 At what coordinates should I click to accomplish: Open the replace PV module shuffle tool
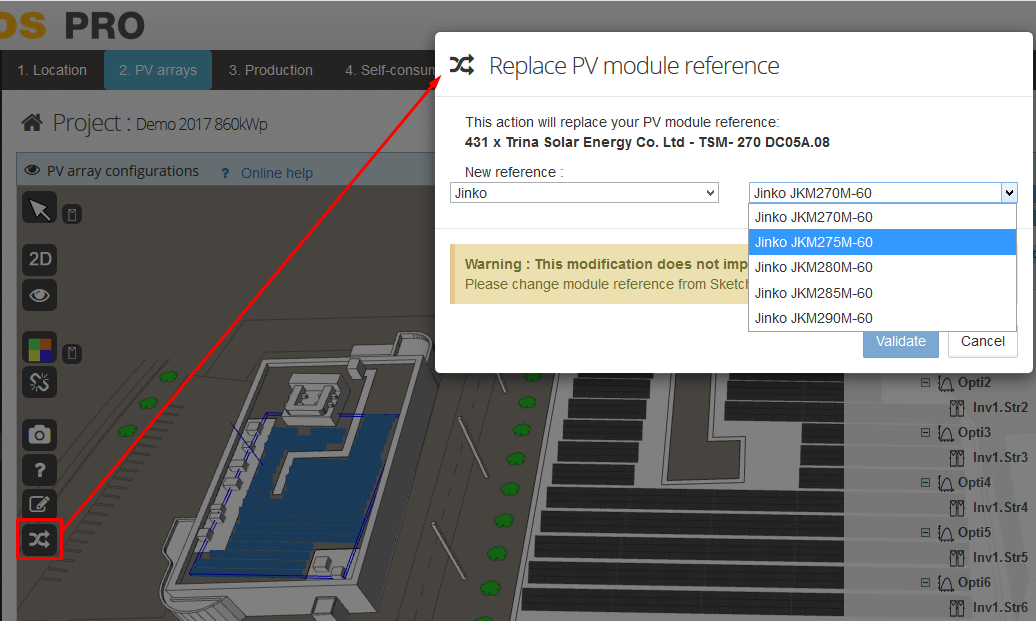pyautogui.click(x=39, y=540)
